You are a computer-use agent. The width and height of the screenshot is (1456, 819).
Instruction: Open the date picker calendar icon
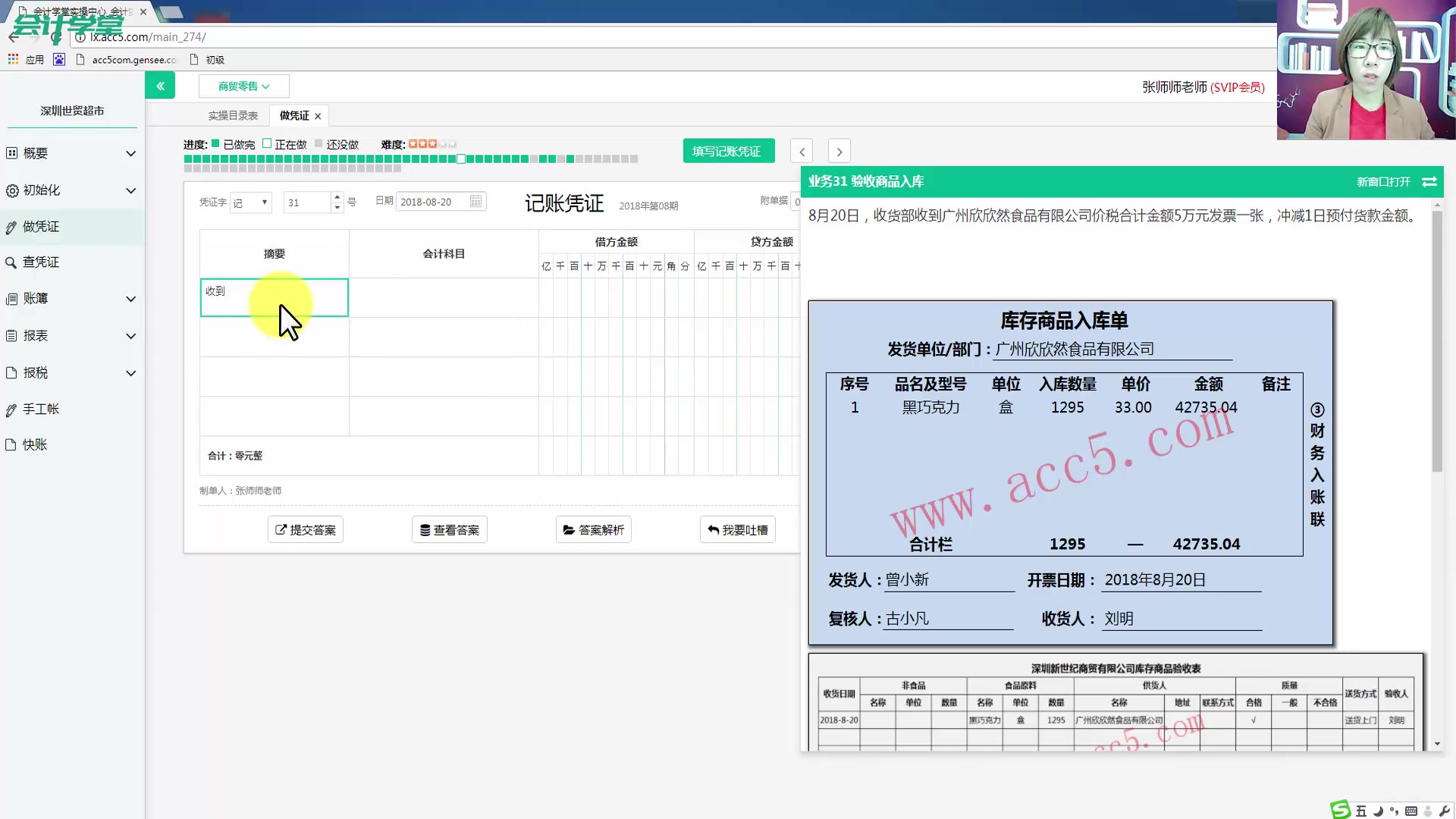[475, 201]
